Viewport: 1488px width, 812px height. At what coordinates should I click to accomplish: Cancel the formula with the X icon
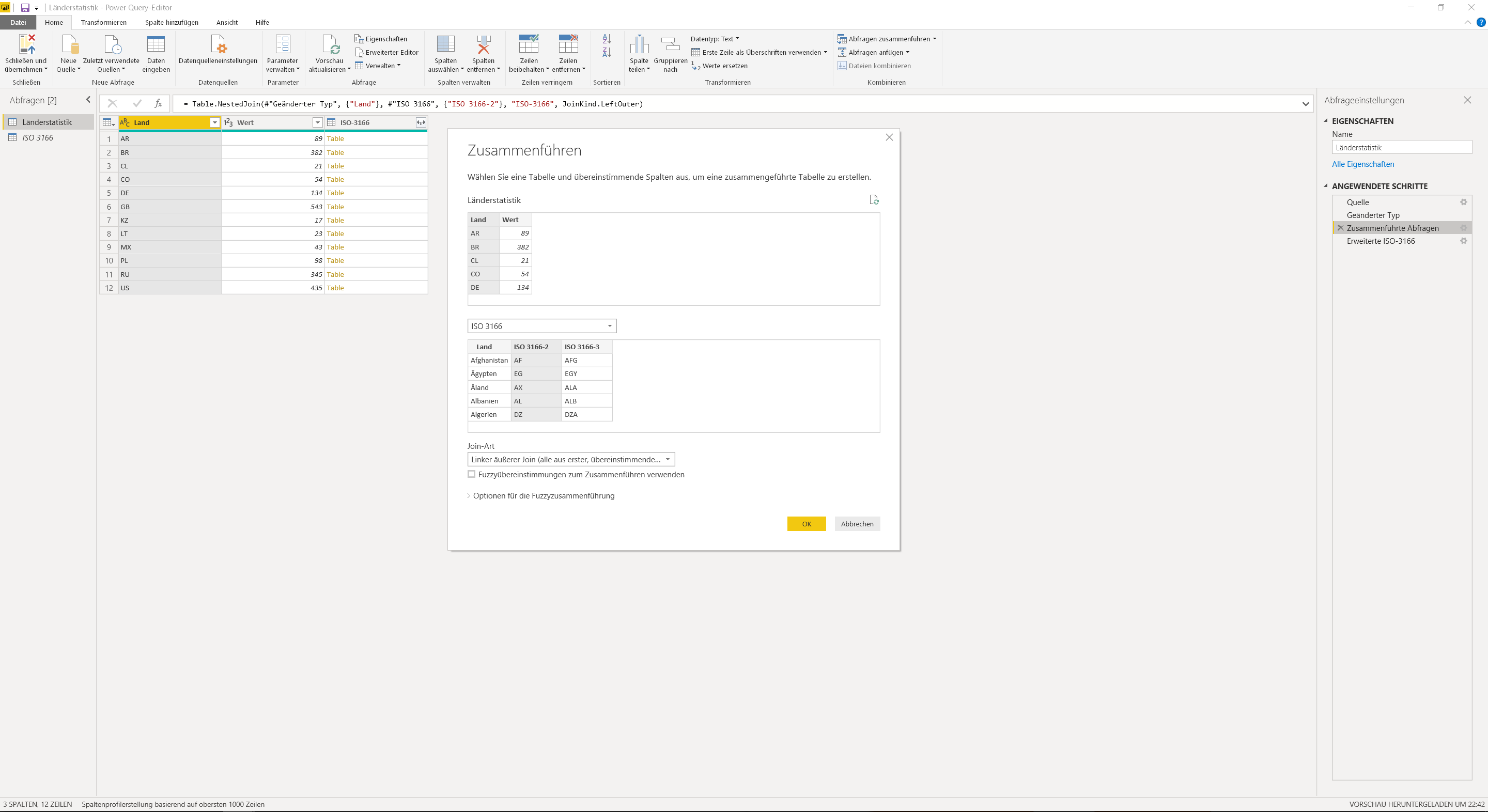click(x=112, y=103)
